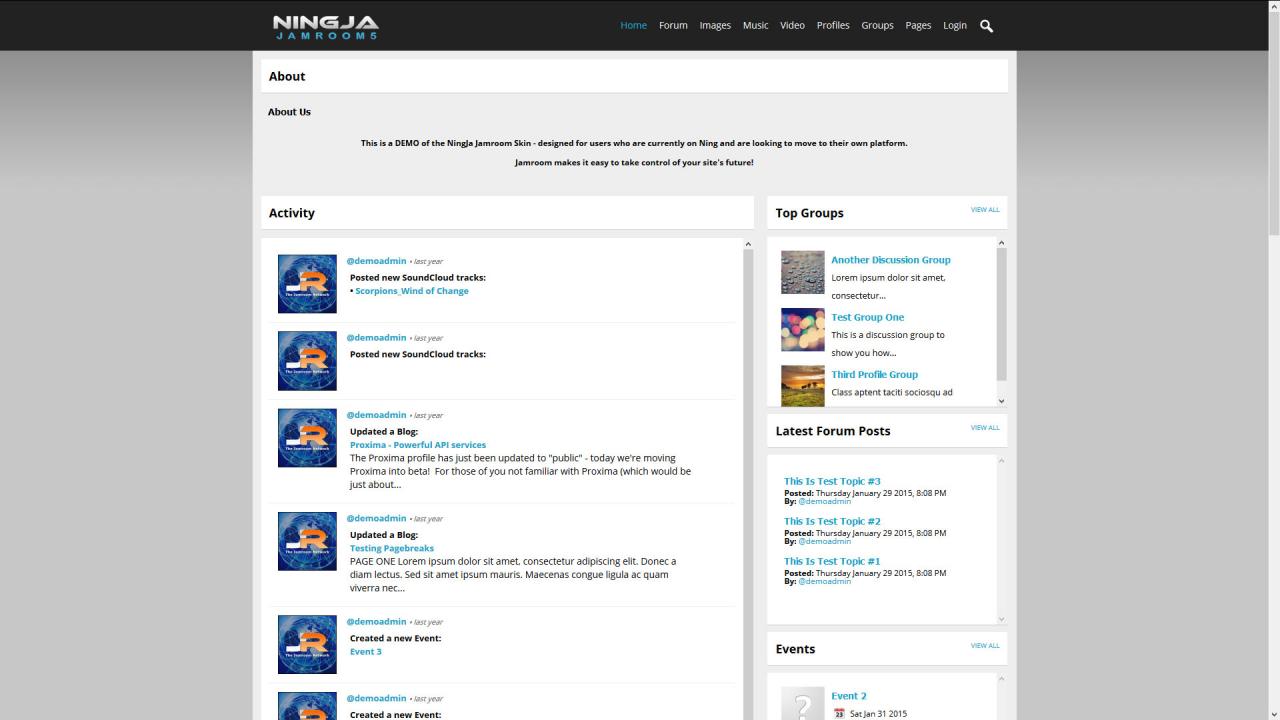Screen dimensions: 1280x720
Task: Click avatar on the Event 3 activity
Action: (x=307, y=645)
